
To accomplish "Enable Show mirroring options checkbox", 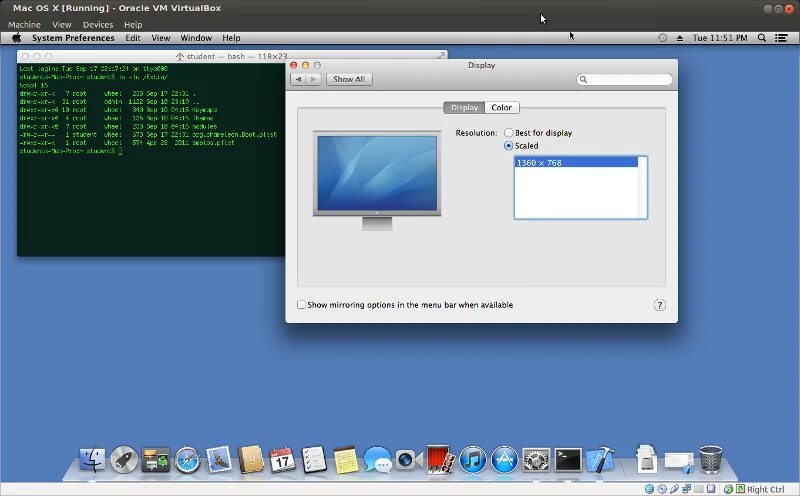I will (301, 305).
